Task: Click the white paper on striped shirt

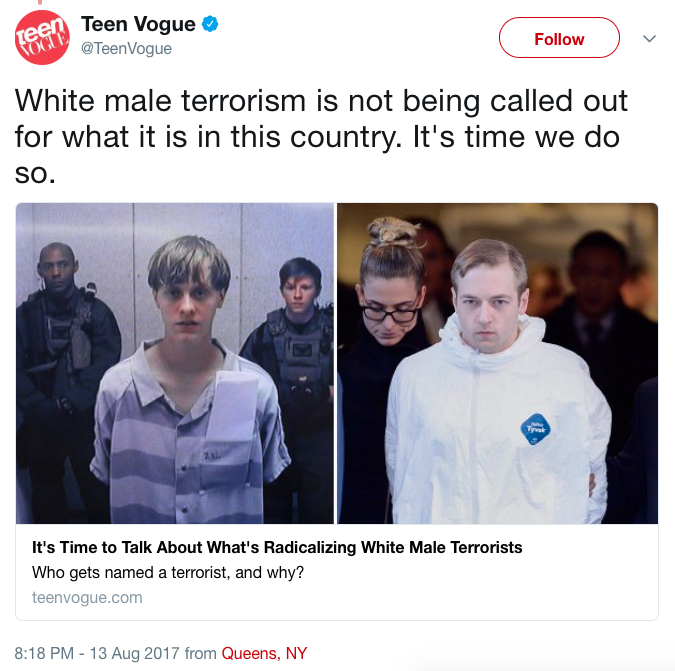Action: click(232, 407)
